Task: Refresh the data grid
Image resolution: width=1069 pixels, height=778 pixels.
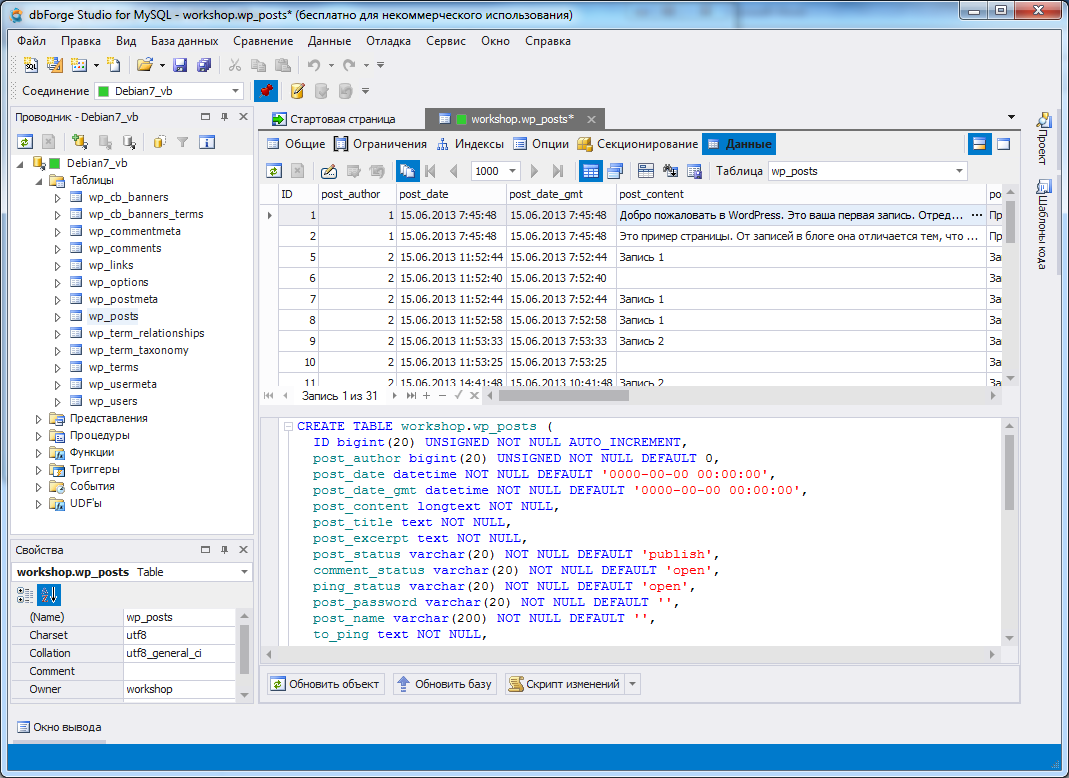Action: (x=274, y=171)
